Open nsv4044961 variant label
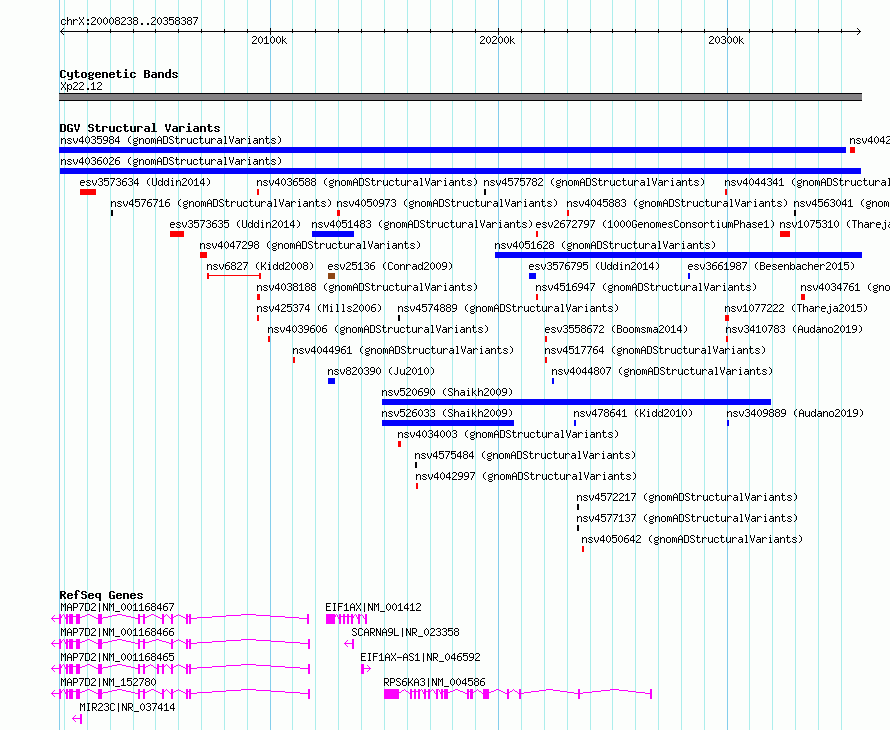890x730 pixels. (x=403, y=350)
